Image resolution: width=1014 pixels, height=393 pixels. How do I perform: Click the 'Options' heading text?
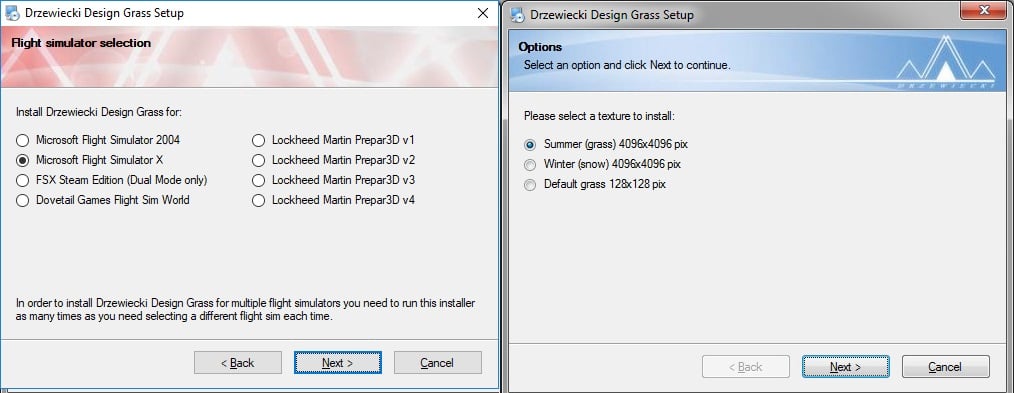[540, 47]
